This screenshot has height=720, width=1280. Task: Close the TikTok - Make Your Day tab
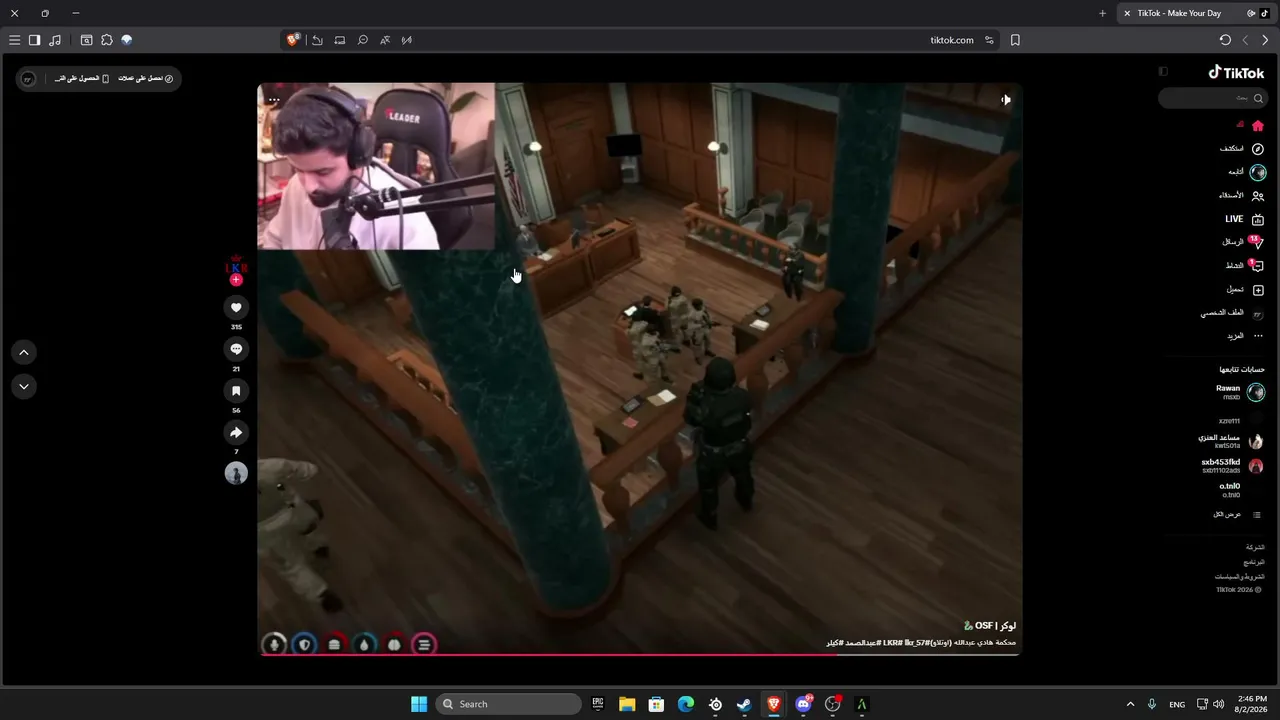[1127, 13]
